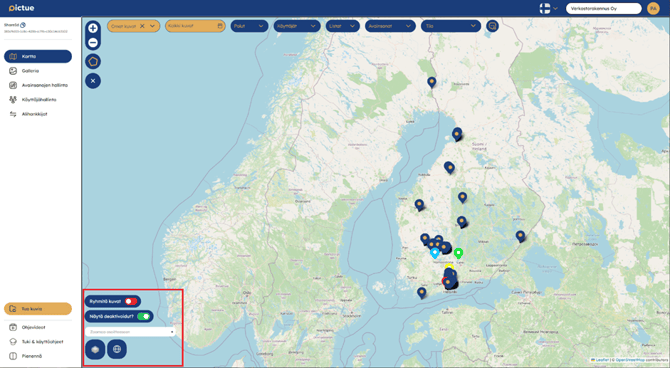Click the green map marker pin
The height and width of the screenshot is (368, 670).
(x=458, y=253)
